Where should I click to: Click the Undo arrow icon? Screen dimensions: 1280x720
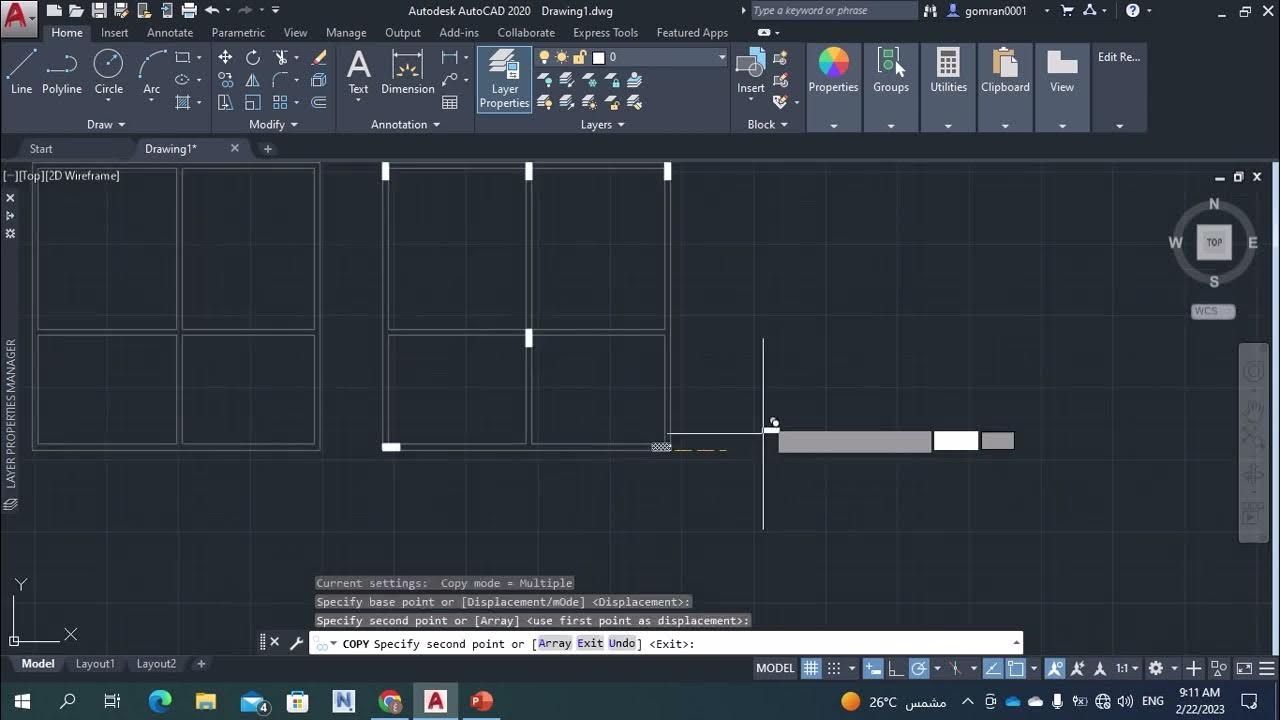(211, 11)
